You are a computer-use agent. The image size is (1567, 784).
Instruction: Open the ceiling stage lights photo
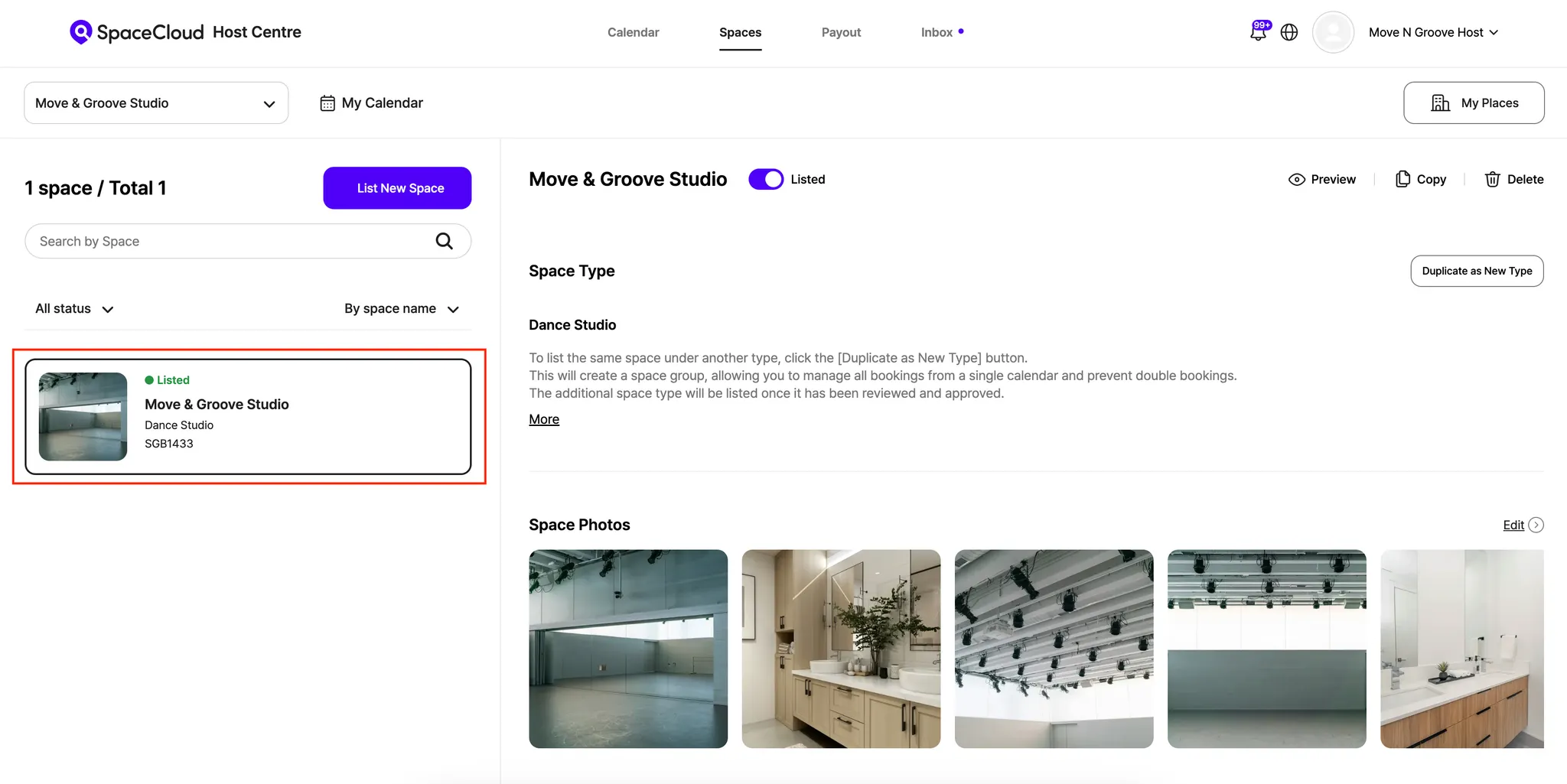point(1054,649)
